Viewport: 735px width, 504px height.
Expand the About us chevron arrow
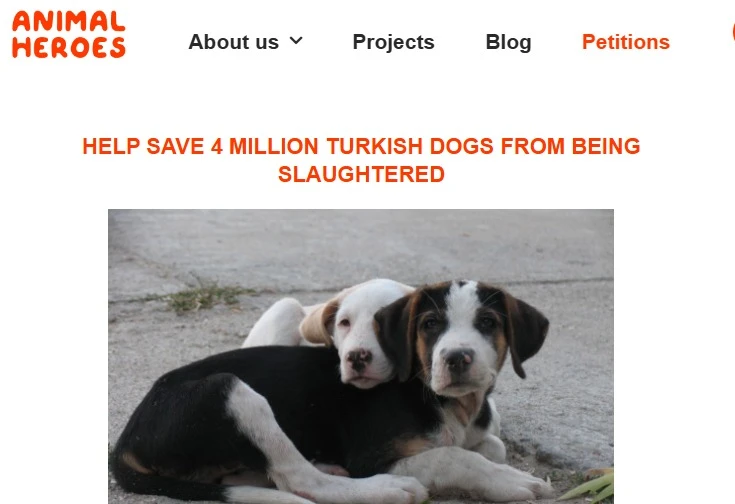[x=296, y=41]
